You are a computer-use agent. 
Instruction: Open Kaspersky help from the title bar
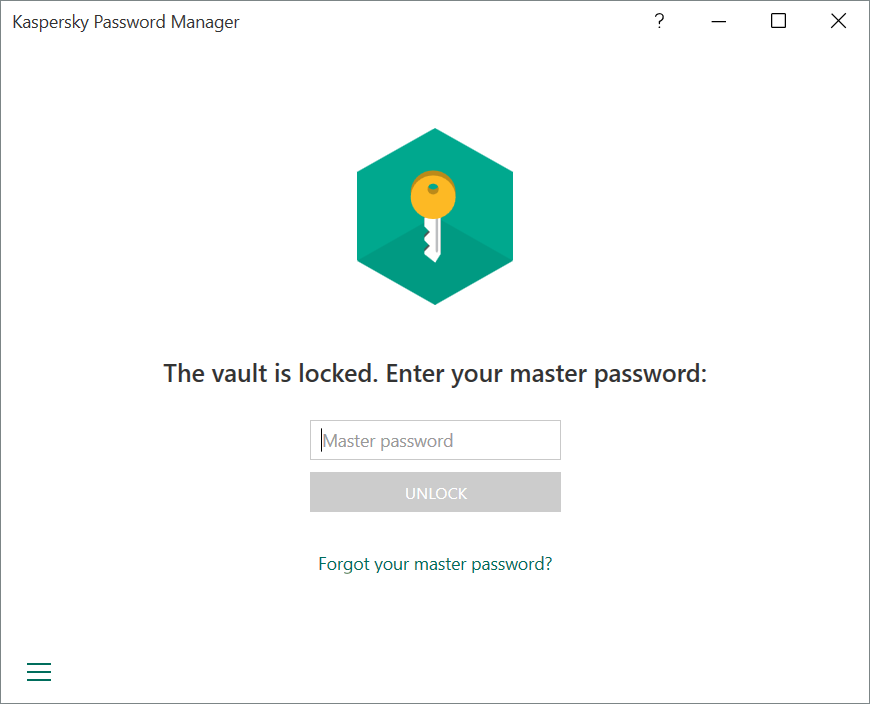point(659,21)
